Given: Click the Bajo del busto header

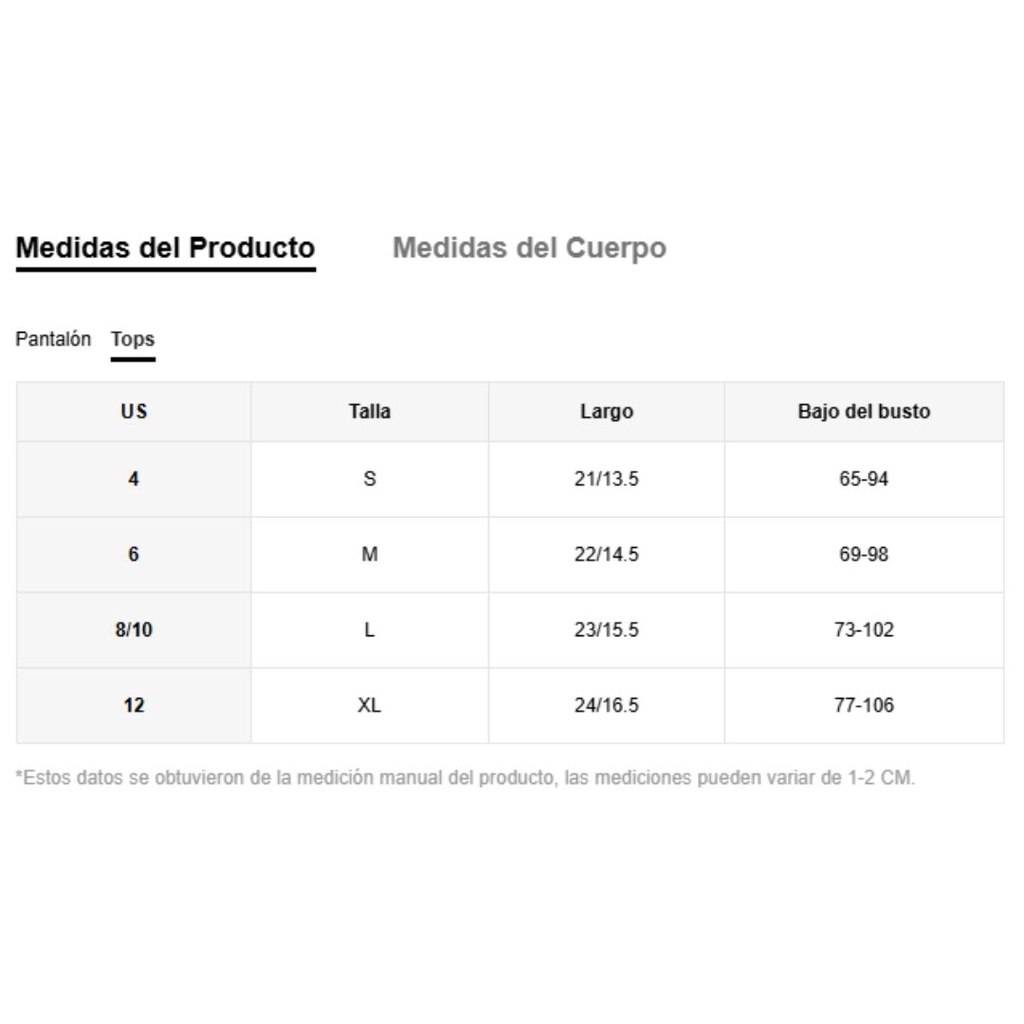Looking at the screenshot, I should point(864,411).
